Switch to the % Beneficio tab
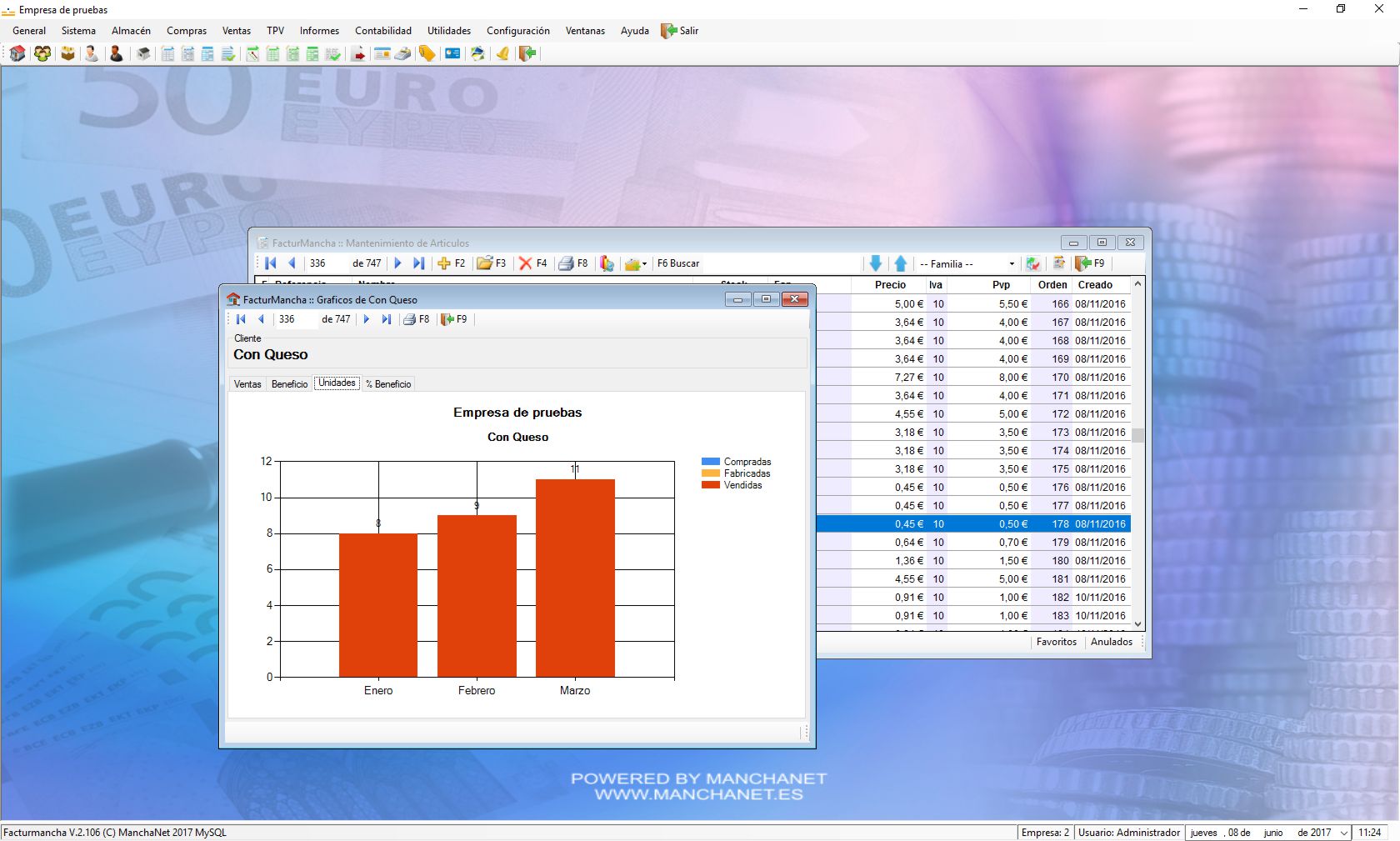 (388, 384)
